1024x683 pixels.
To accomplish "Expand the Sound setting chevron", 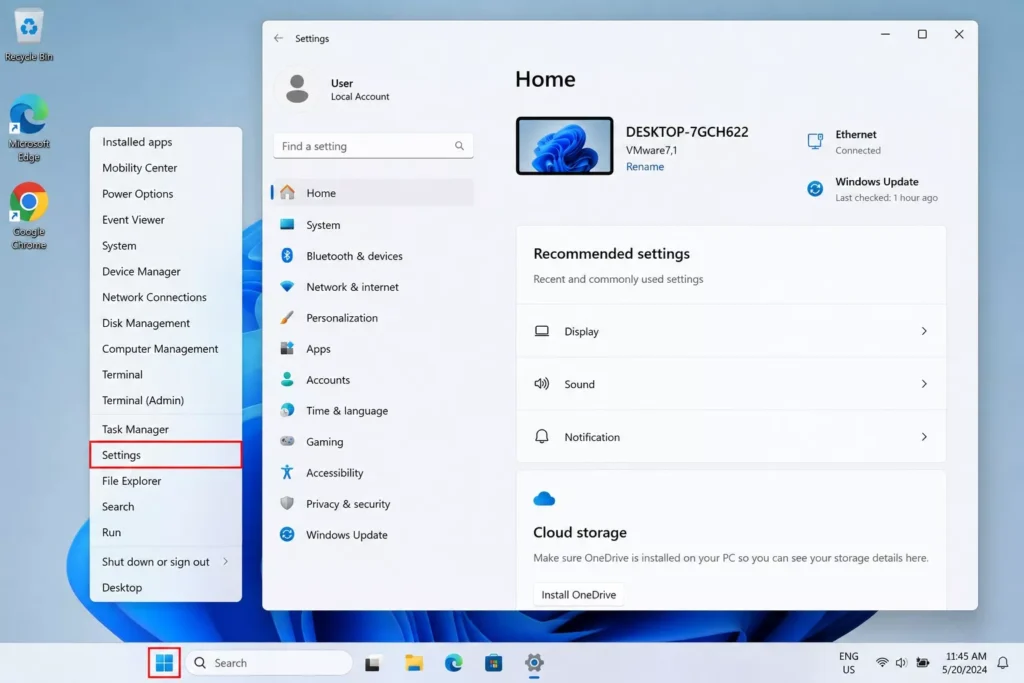I will pyautogui.click(x=924, y=384).
